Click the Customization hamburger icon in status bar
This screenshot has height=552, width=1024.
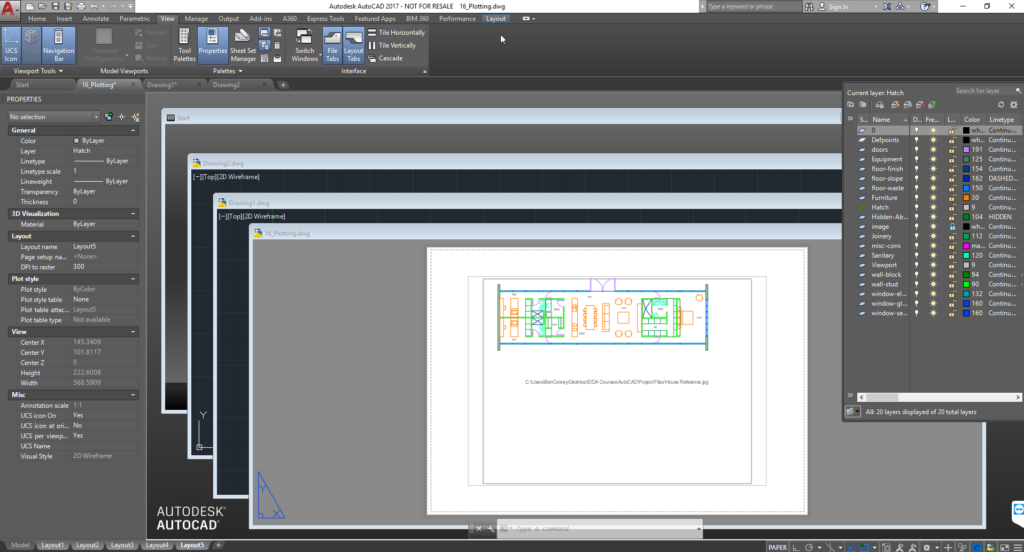tap(1017, 547)
